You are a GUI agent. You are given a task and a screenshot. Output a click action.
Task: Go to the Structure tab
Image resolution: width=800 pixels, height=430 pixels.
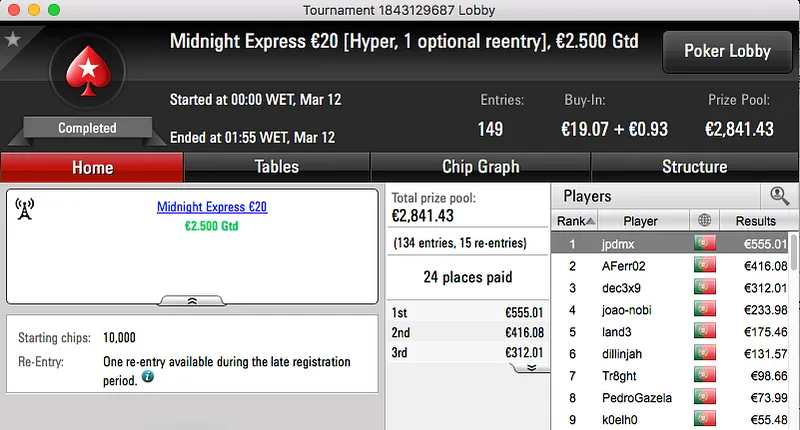tap(694, 167)
